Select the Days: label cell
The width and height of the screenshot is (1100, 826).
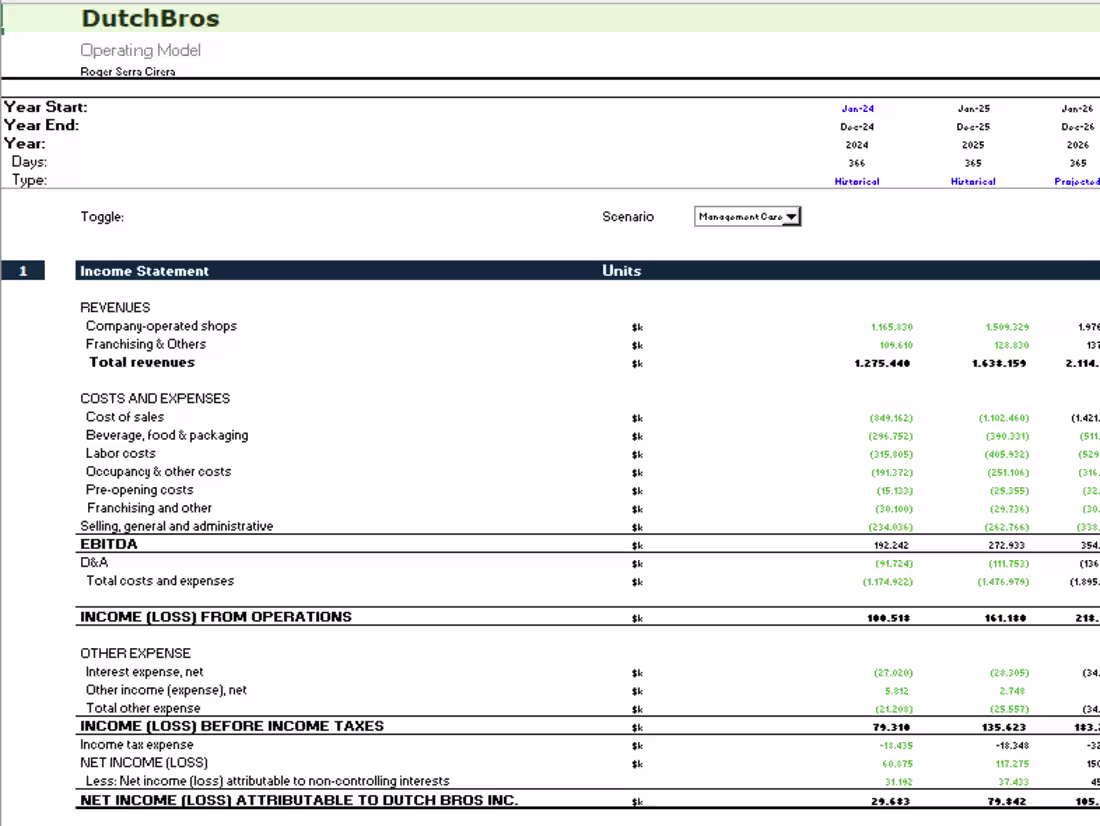pyautogui.click(x=29, y=162)
